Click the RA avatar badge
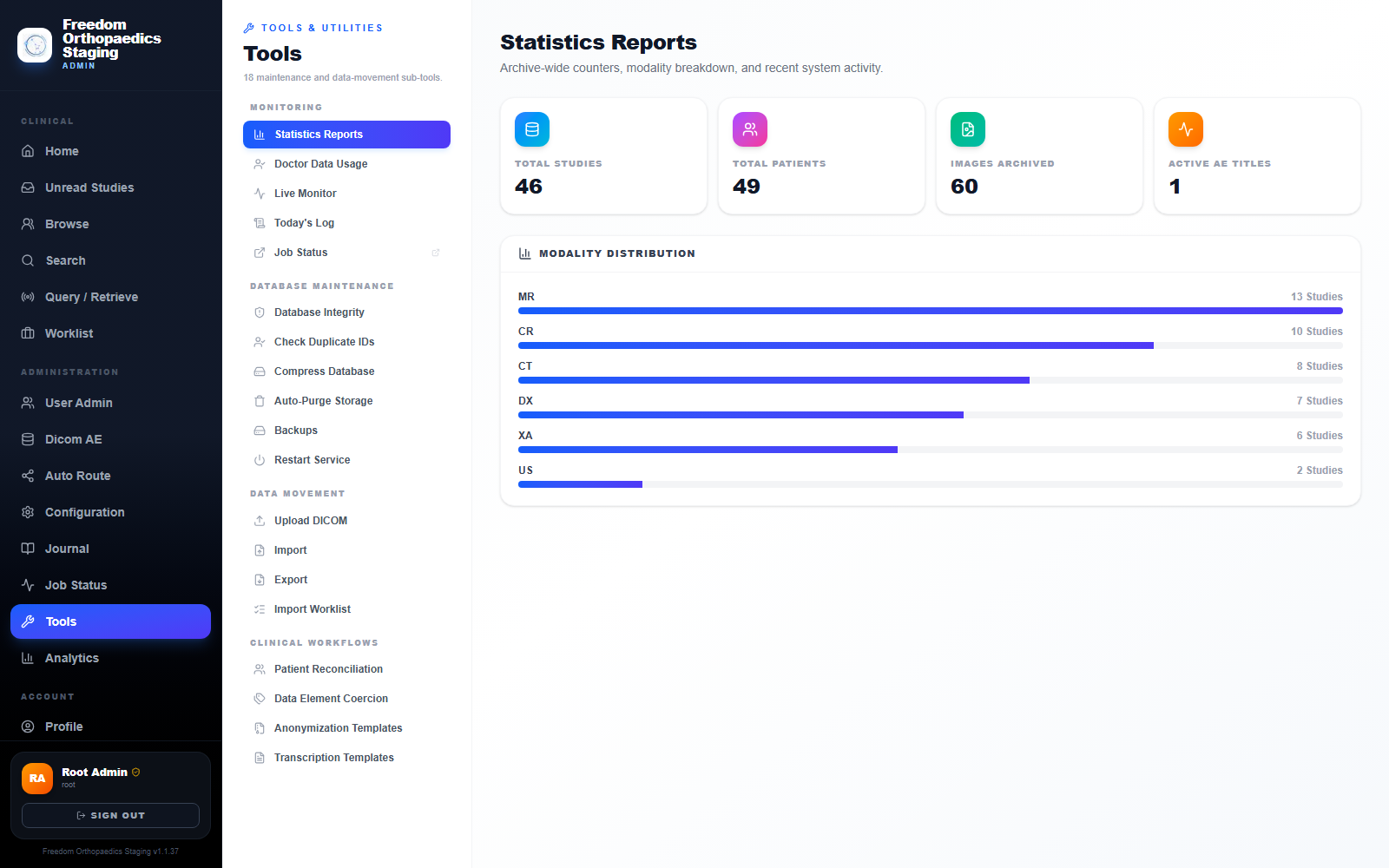This screenshot has height=868, width=1389. pos(37,779)
